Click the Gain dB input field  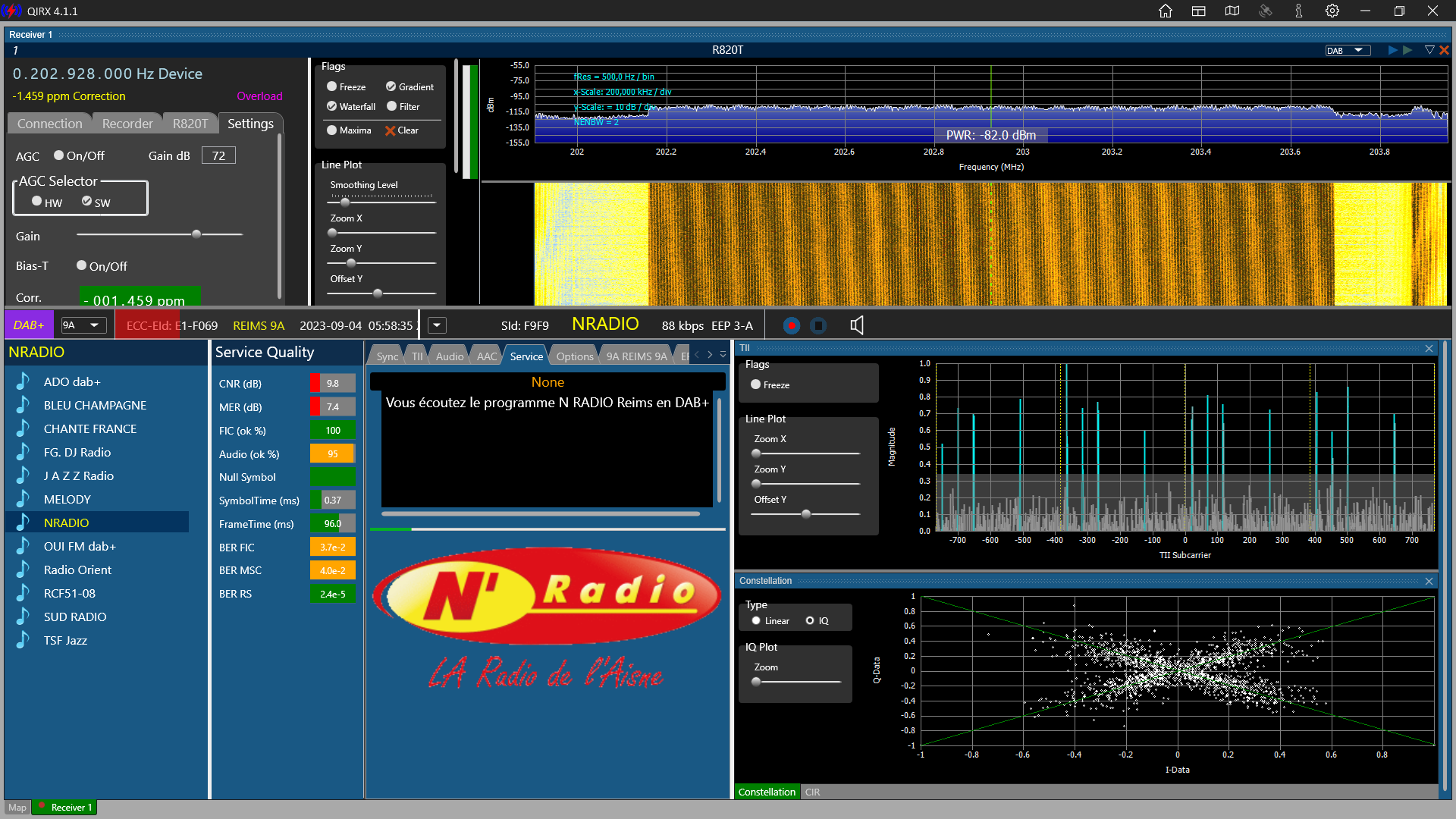[x=218, y=156]
